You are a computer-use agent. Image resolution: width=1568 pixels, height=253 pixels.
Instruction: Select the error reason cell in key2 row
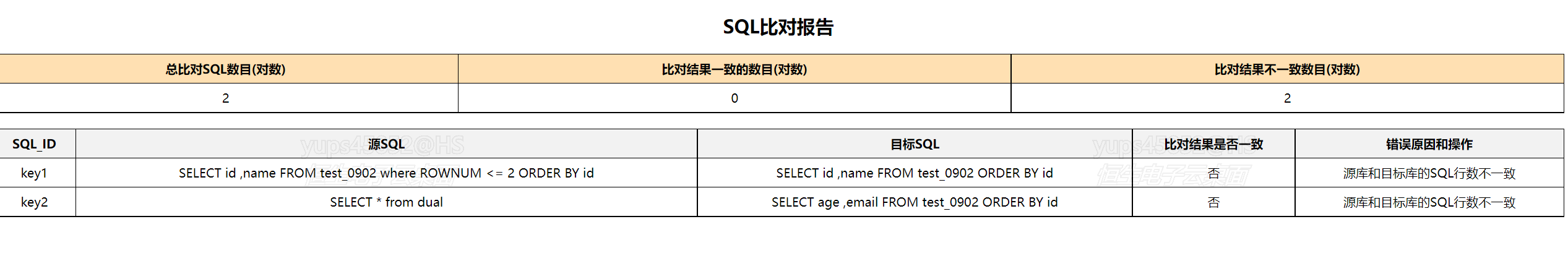coord(1429,202)
